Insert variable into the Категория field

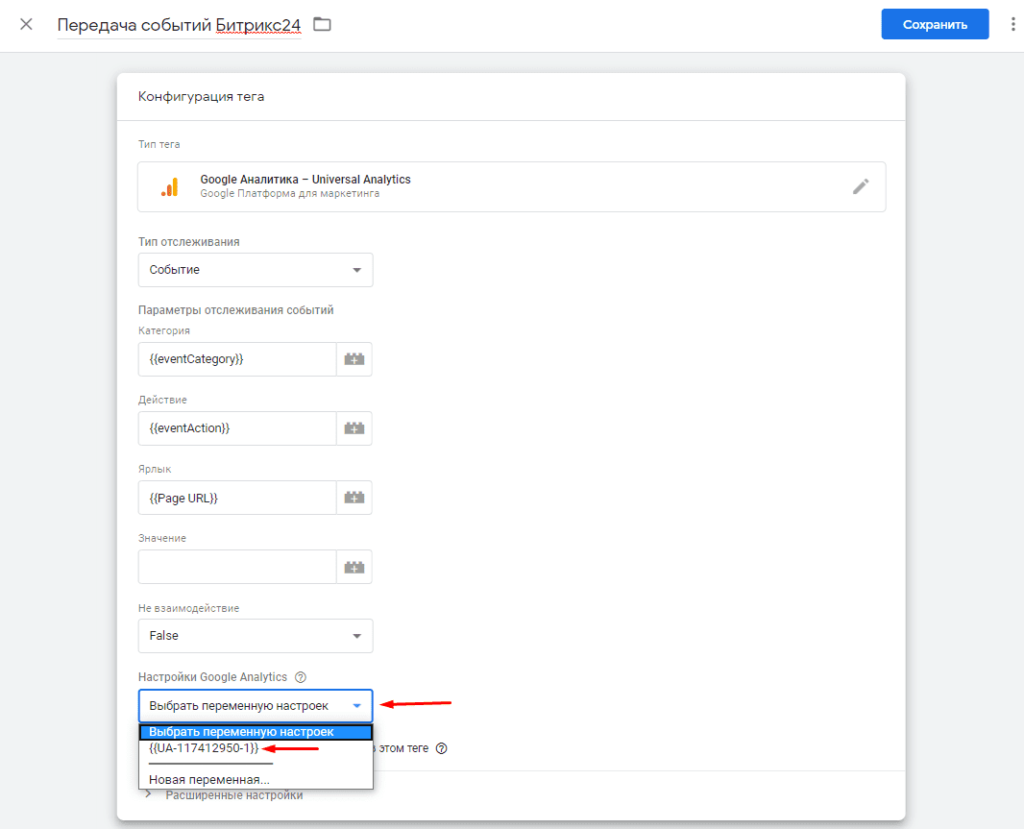(355, 359)
